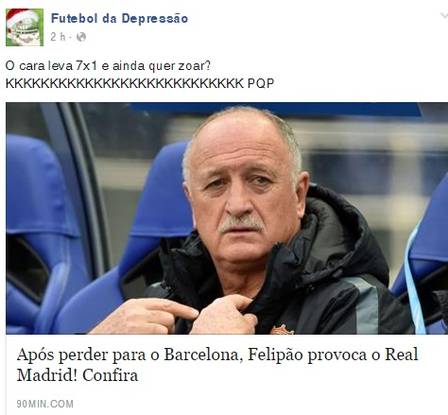Click the word "Confira" in the headline
This screenshot has width=448, height=415.
(x=110, y=375)
